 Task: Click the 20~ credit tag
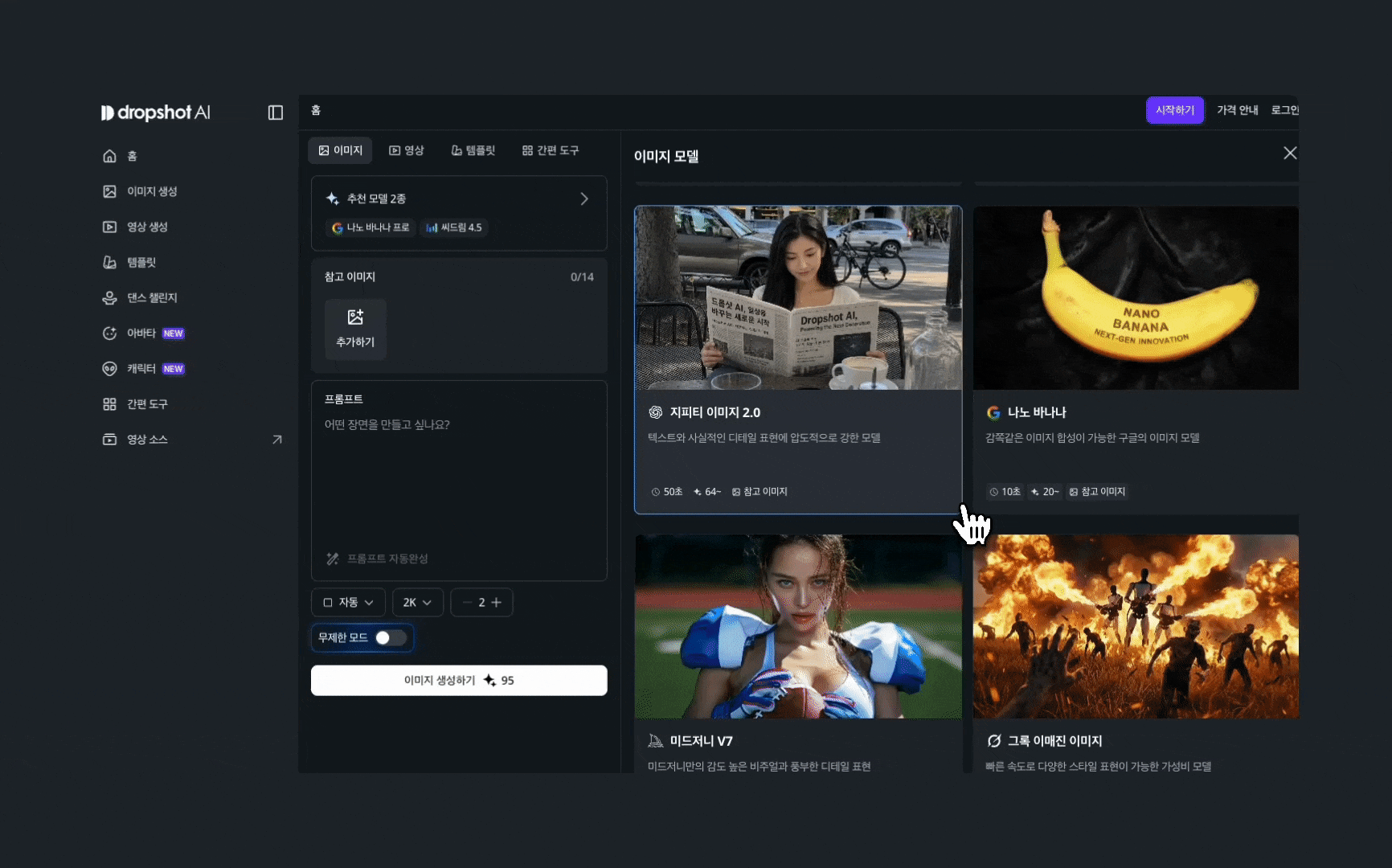(x=1045, y=492)
